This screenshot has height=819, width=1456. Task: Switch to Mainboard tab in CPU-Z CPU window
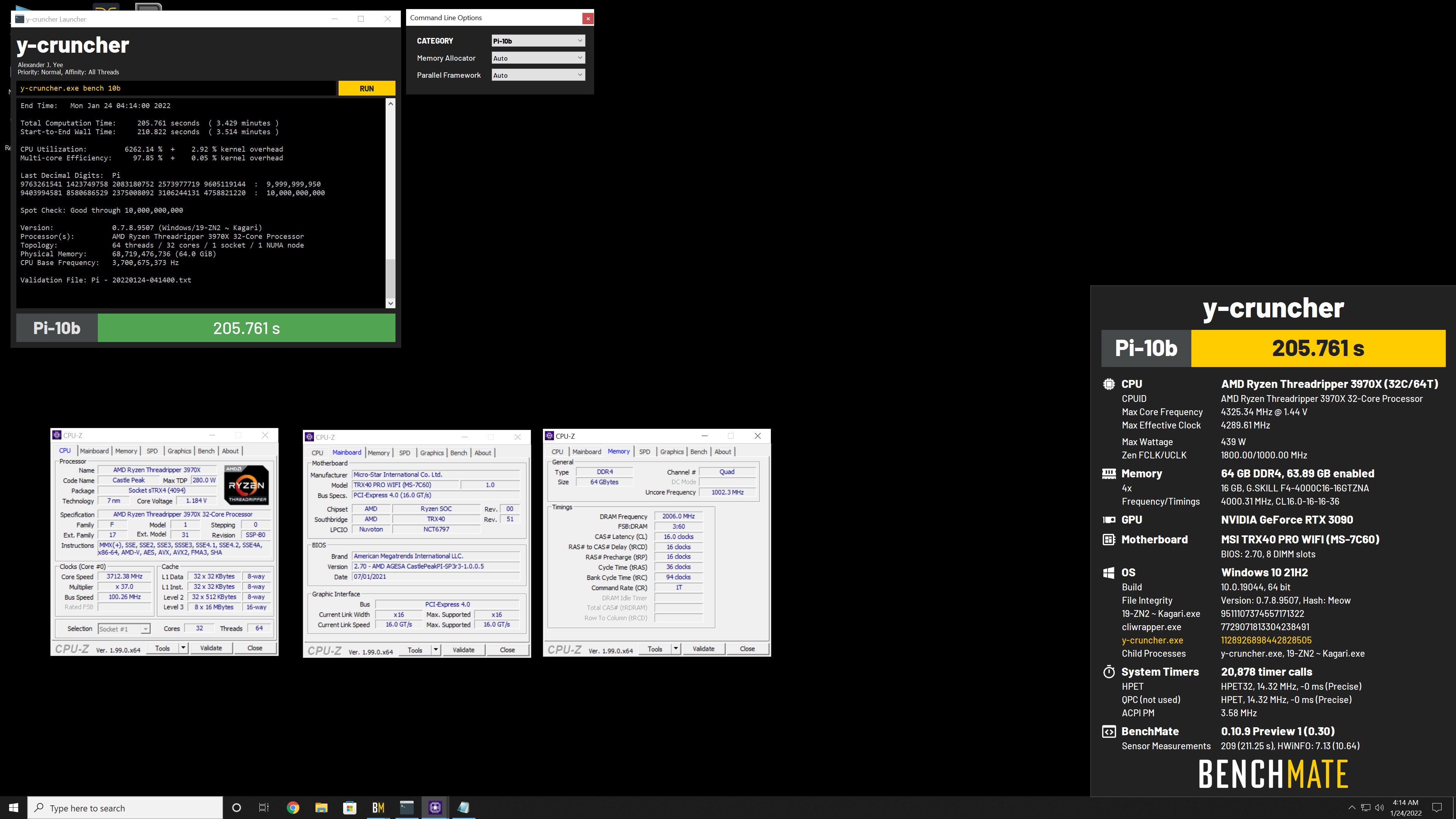click(94, 451)
